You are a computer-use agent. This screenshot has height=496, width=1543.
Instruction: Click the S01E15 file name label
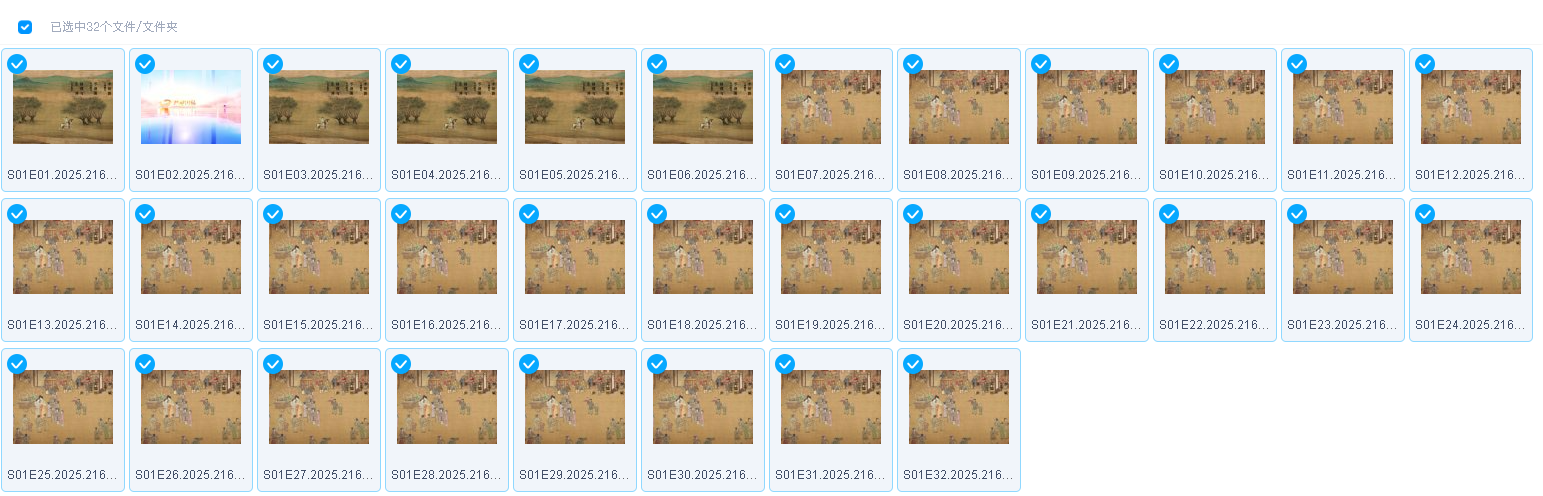pos(319,325)
